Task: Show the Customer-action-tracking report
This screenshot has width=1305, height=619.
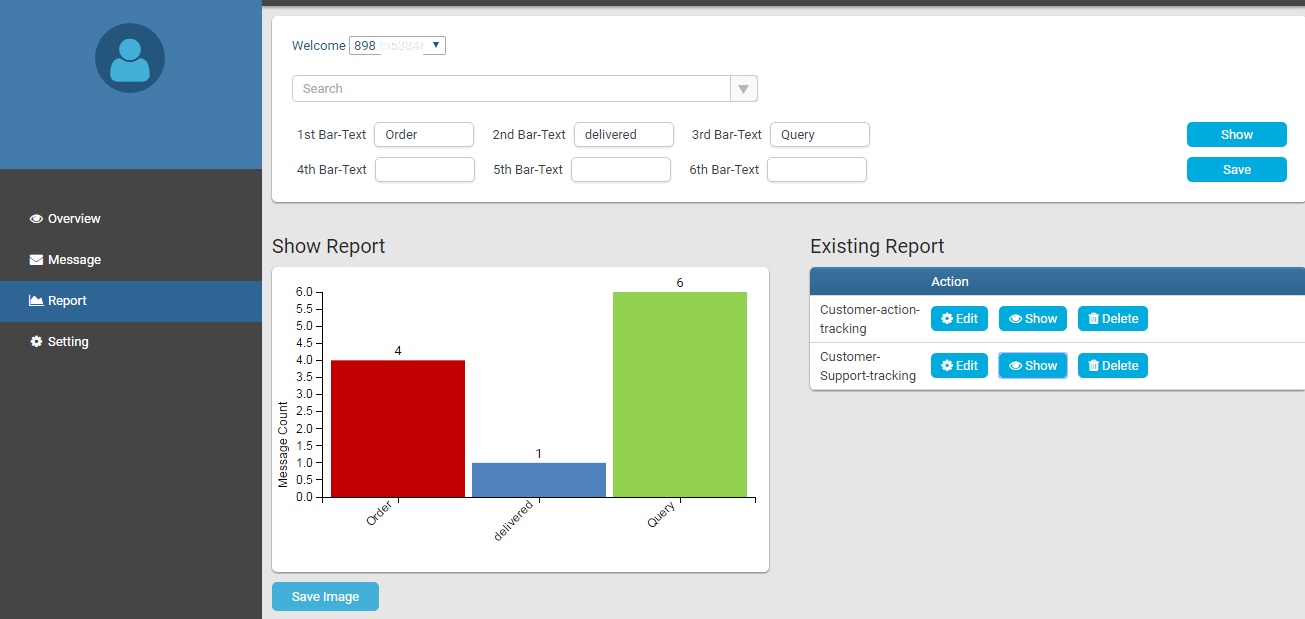Action: (x=1033, y=319)
